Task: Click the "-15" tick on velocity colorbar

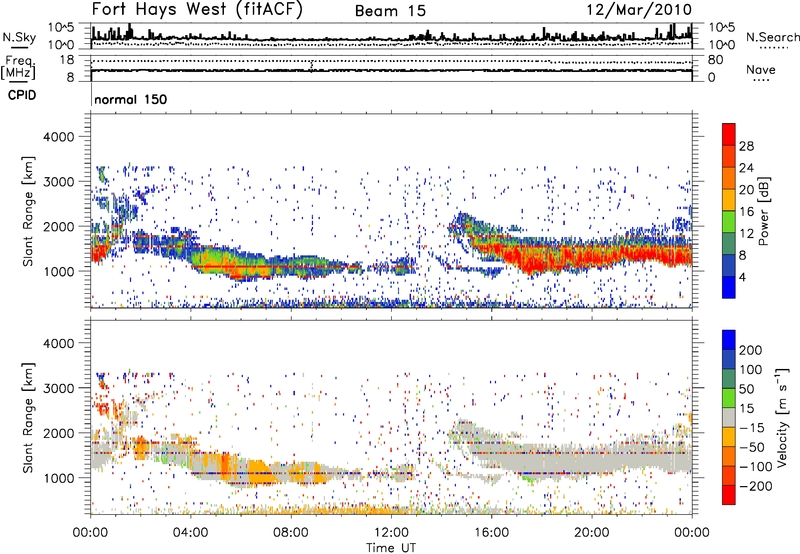Action: click(752, 428)
